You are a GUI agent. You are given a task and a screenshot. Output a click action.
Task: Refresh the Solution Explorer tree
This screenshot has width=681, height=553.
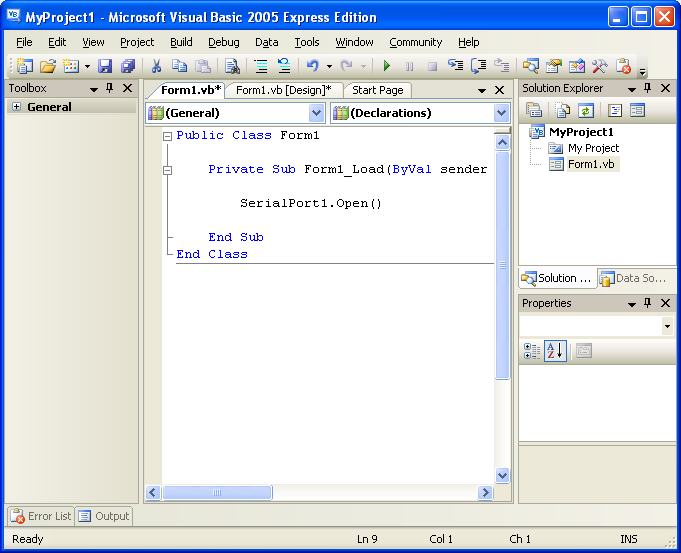click(585, 110)
